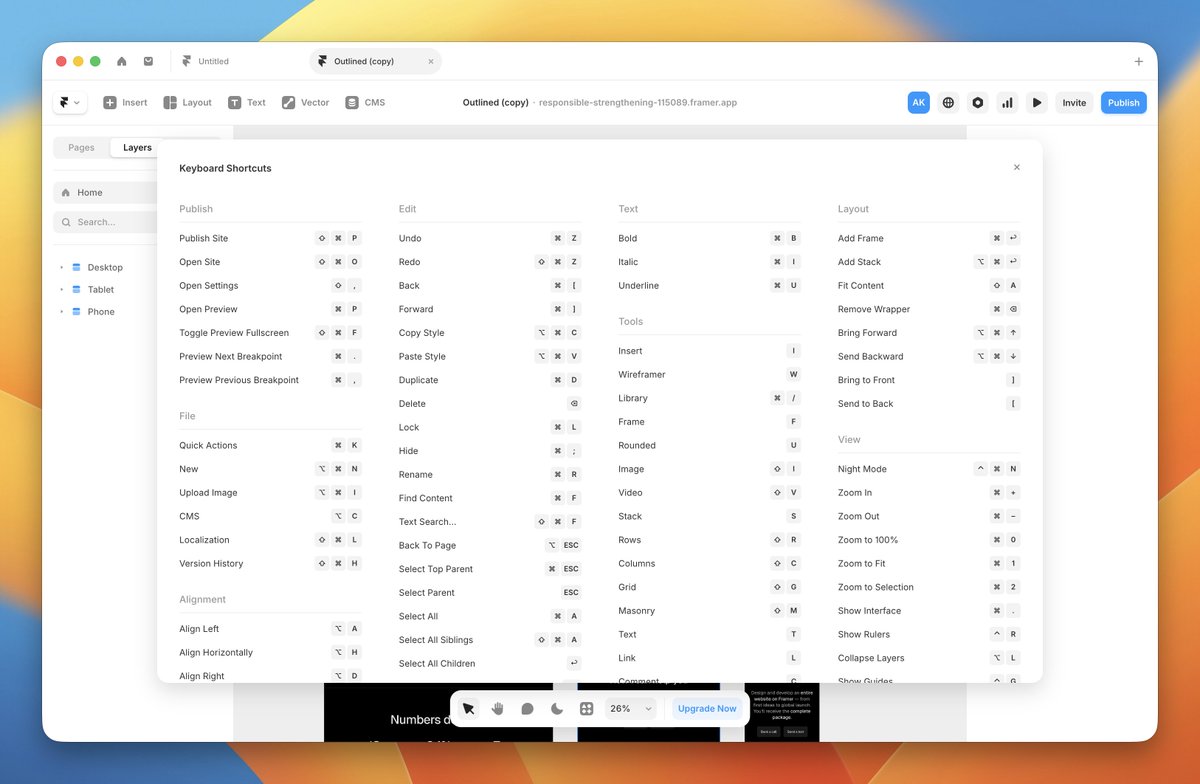Click the site URL in the toolbar
Image resolution: width=1200 pixels, height=784 pixels.
(x=638, y=102)
